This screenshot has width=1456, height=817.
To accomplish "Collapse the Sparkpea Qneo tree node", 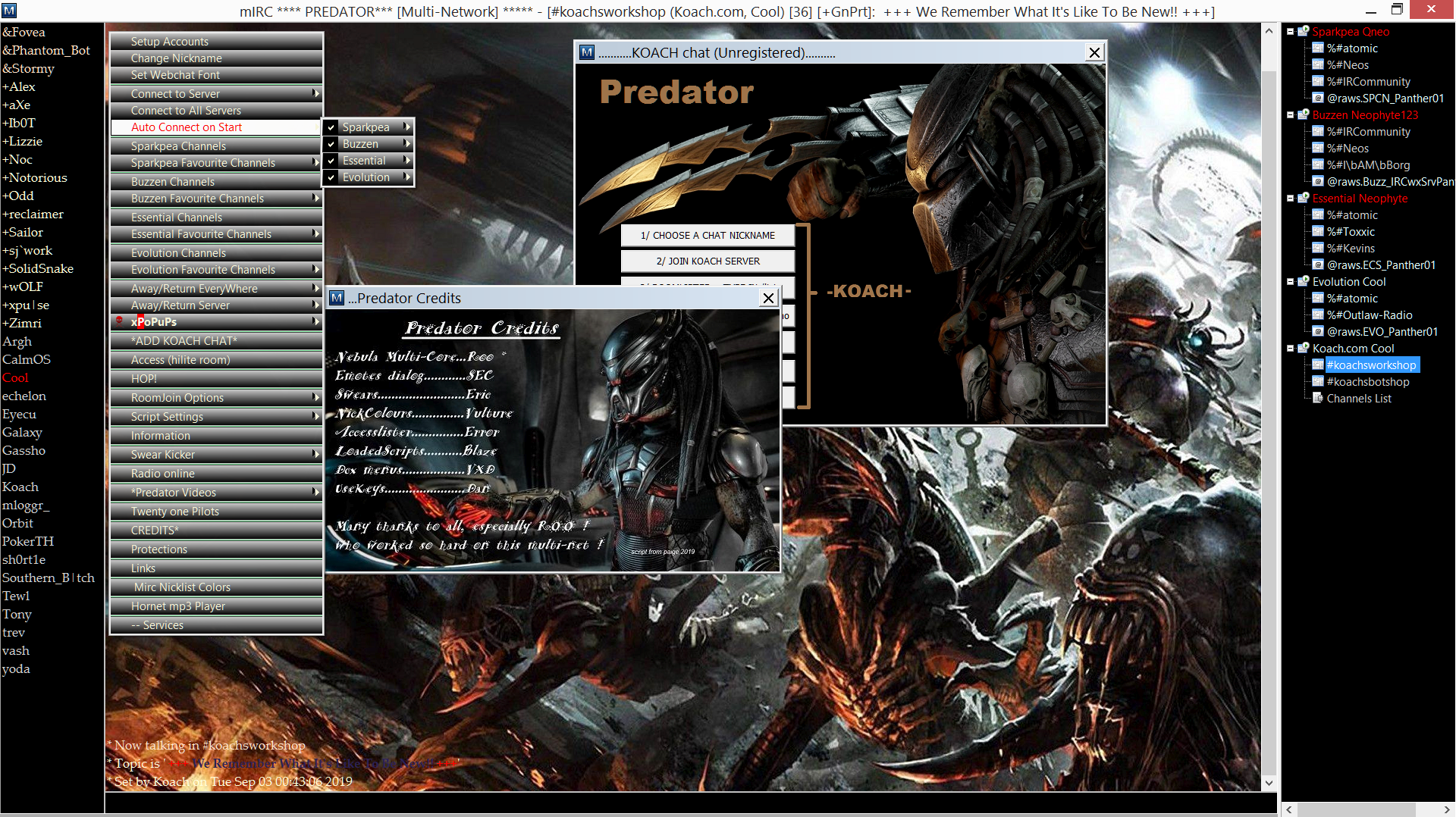I will 1291,31.
